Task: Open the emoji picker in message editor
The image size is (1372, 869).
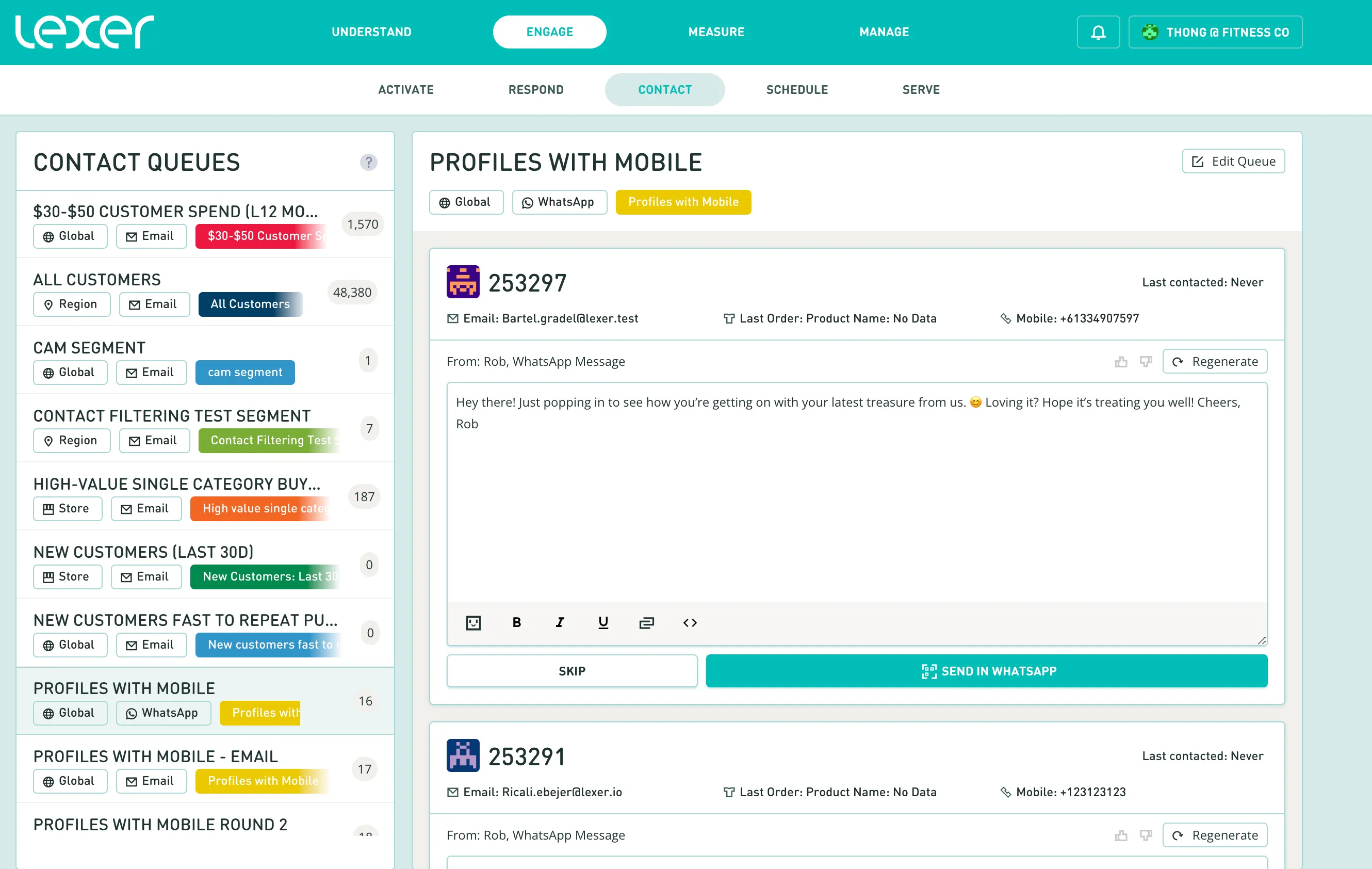Action: [x=473, y=622]
